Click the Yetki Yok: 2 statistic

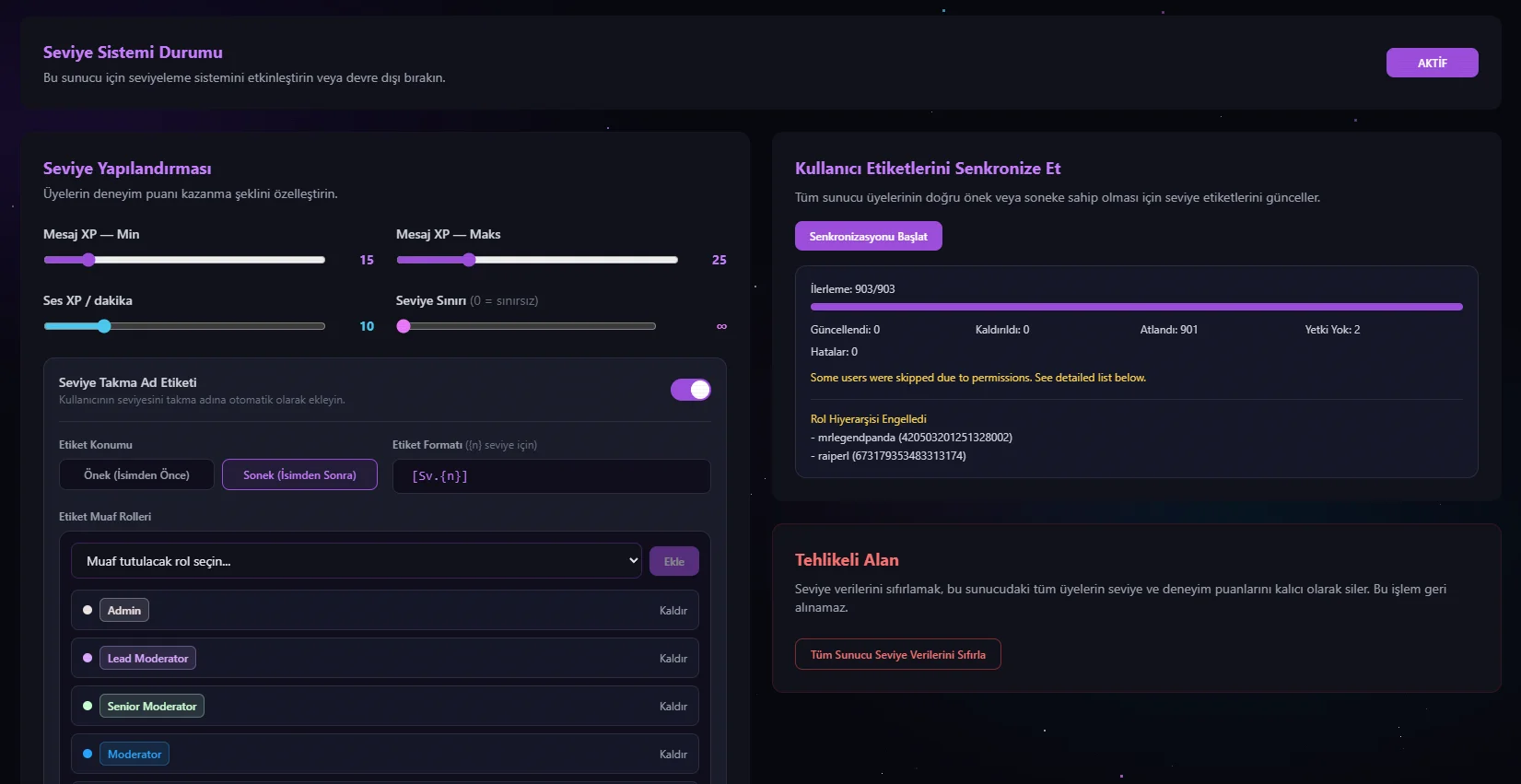1332,330
